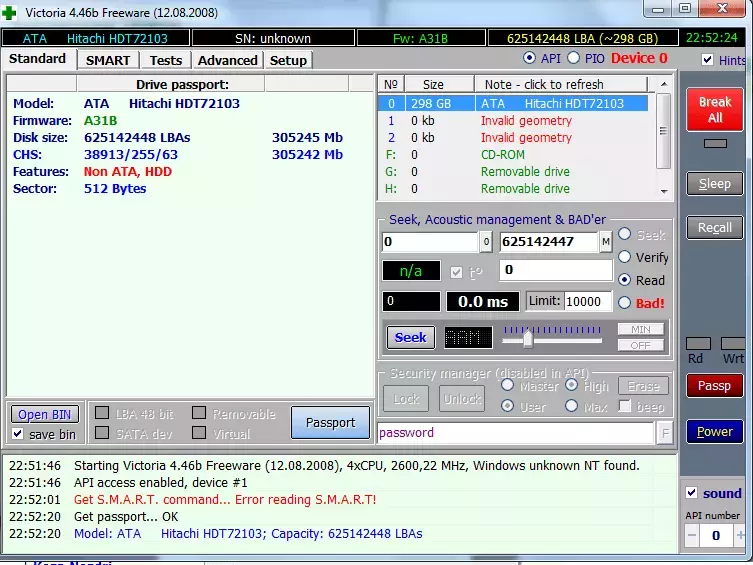Screen dimensions: 753x565
Task: Select the Seek radio option
Action: click(624, 234)
